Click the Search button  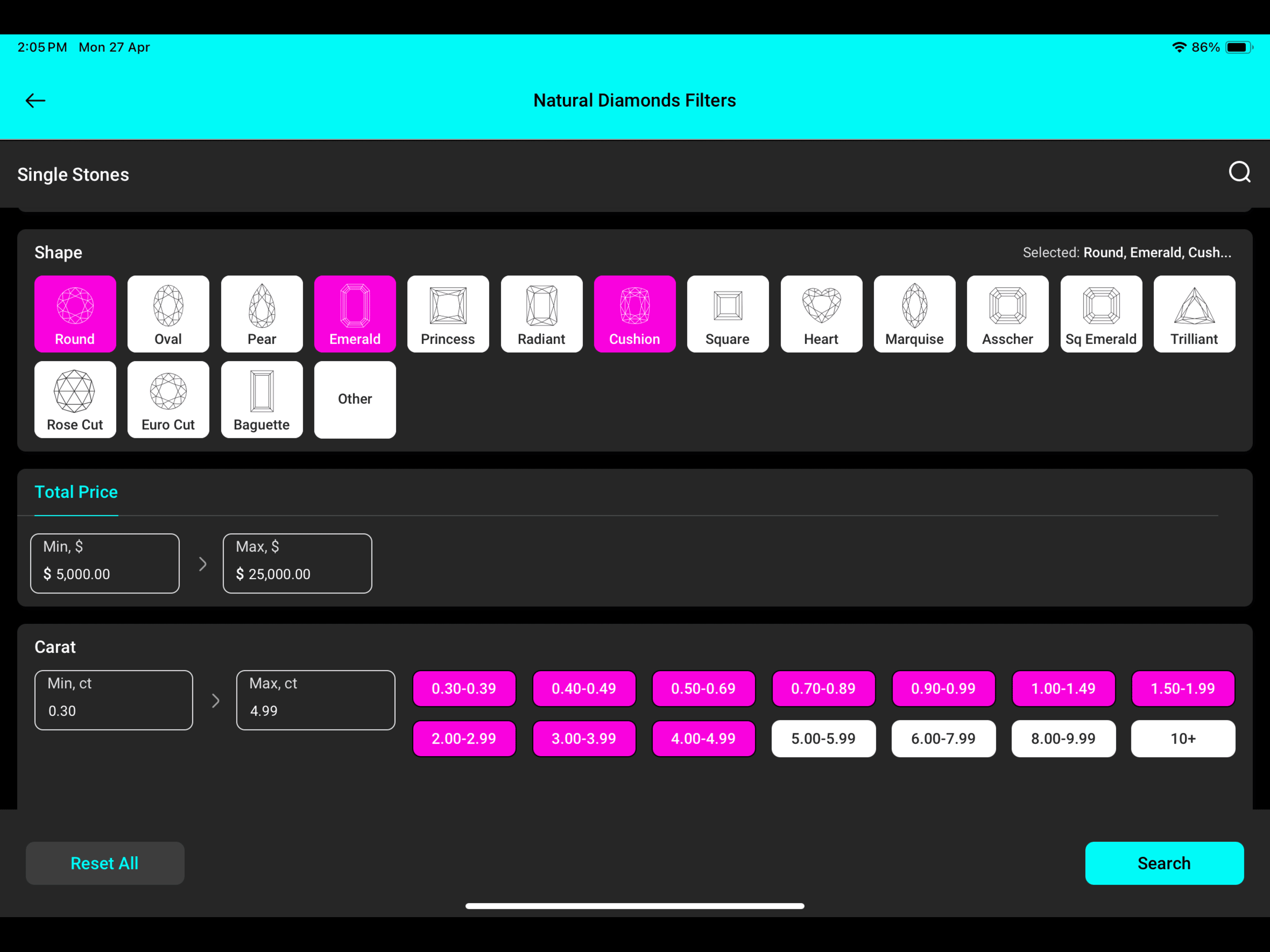[x=1164, y=863]
